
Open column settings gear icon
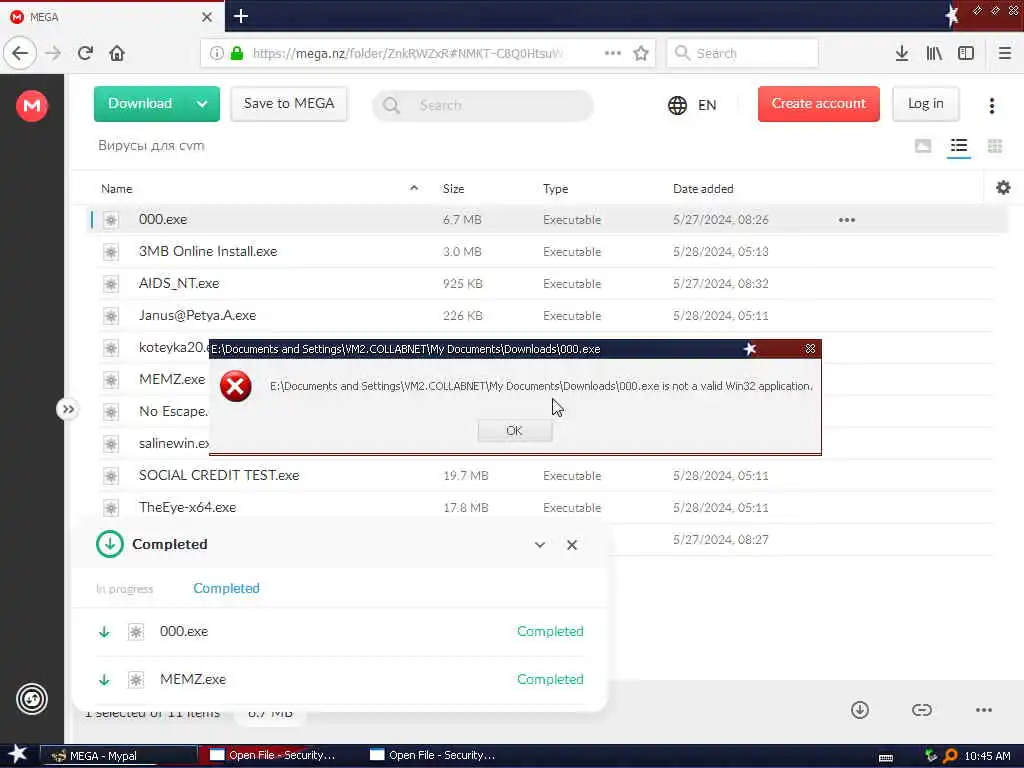[x=1003, y=188]
